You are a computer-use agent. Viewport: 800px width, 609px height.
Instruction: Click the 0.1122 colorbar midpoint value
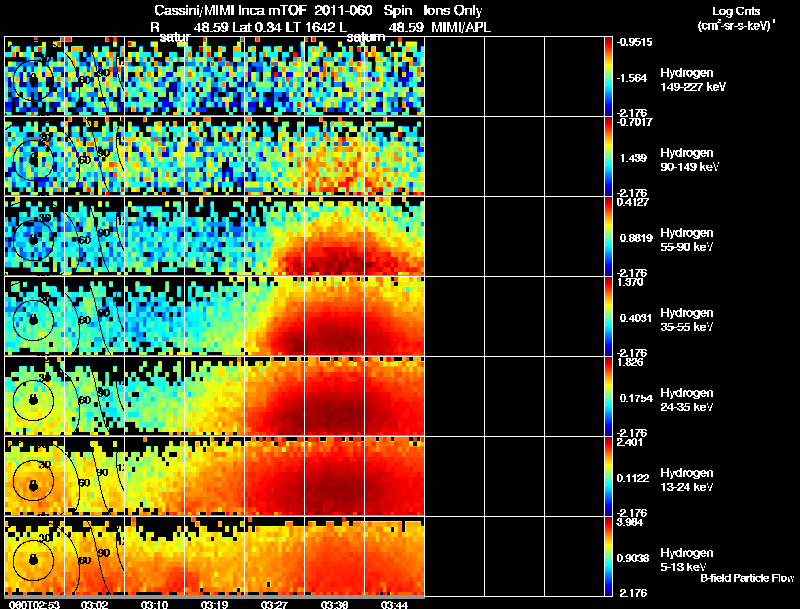point(633,478)
